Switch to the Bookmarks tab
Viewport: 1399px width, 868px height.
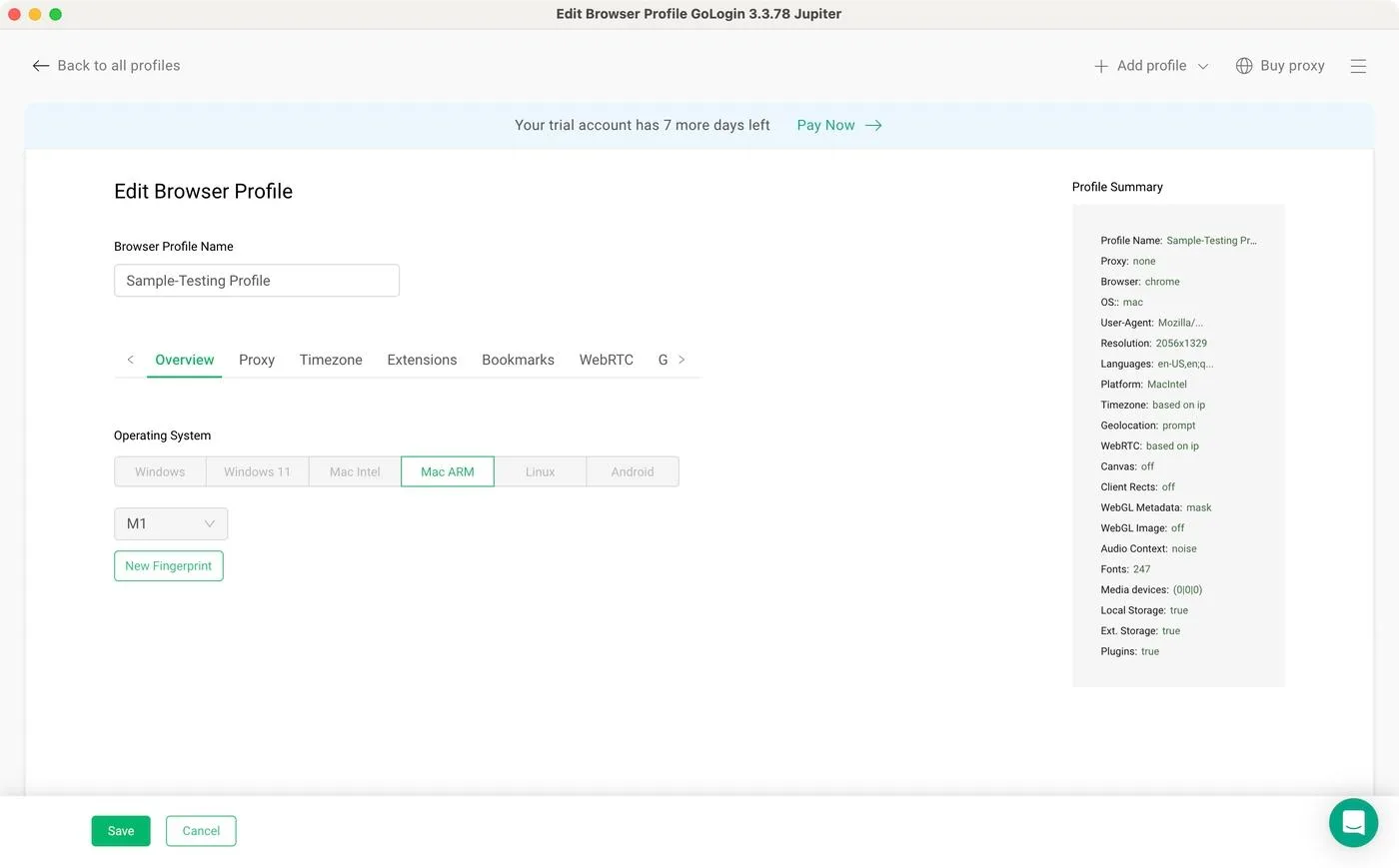tap(518, 360)
